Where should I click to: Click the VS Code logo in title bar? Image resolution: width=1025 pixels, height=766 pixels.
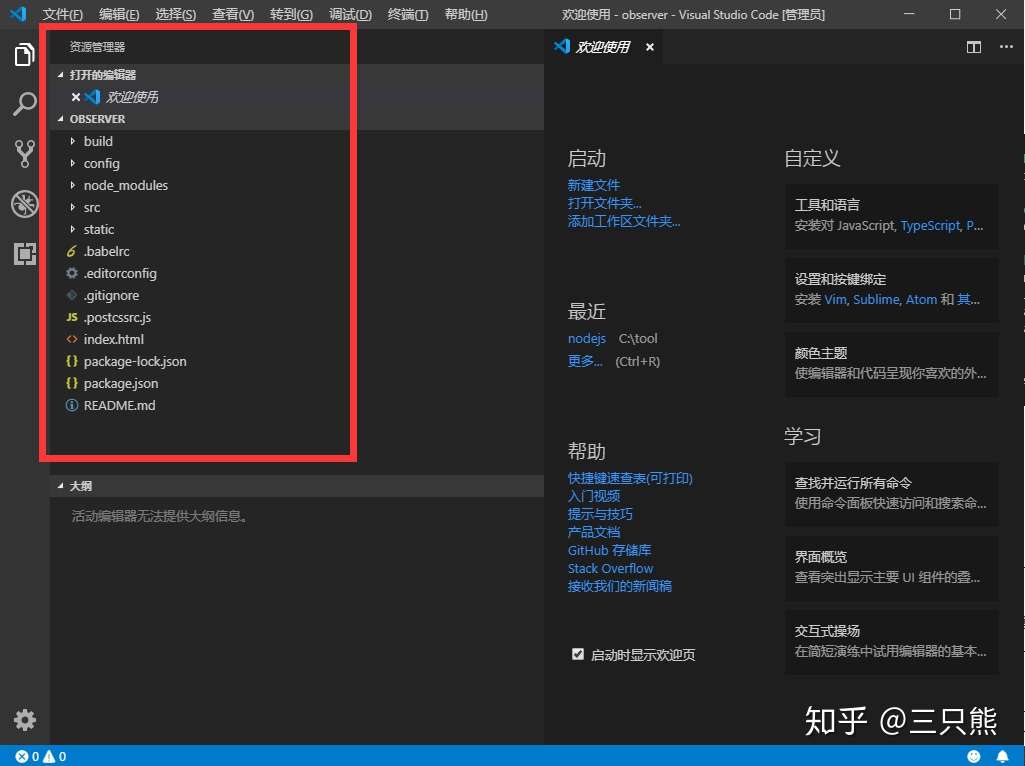[18, 14]
